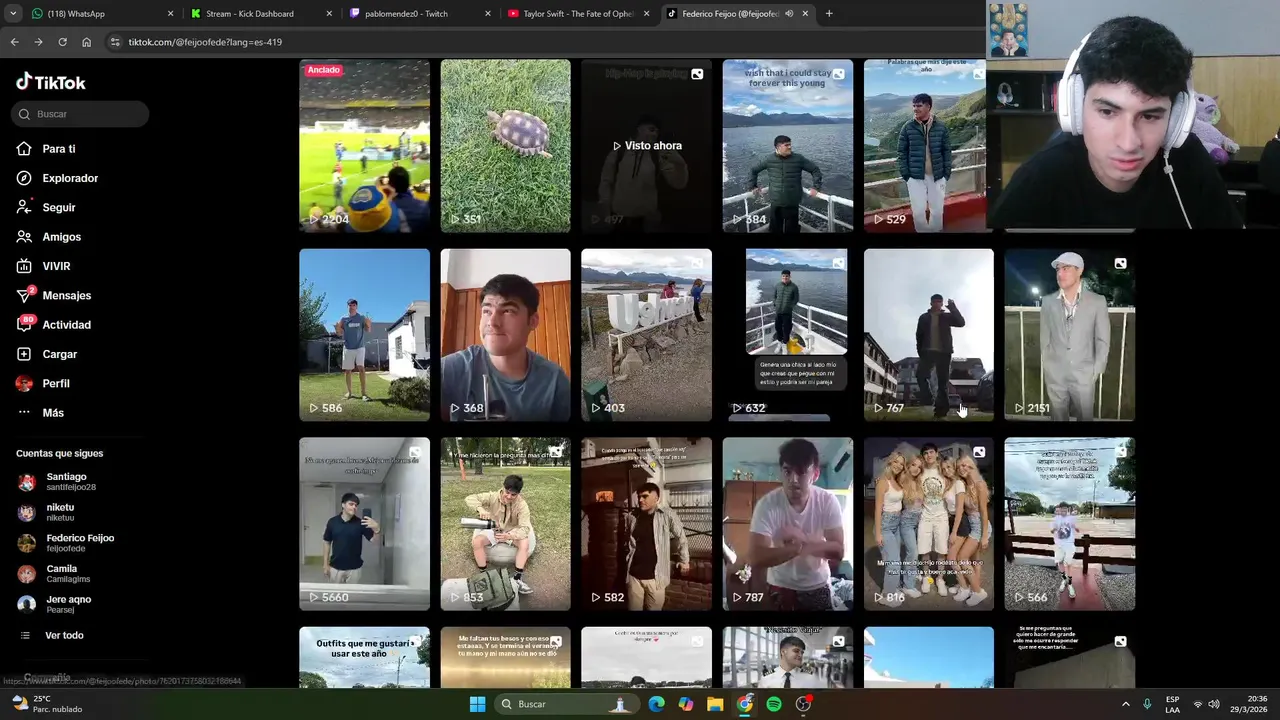Open pinned stadium video with 2204 views
1280x720 pixels.
pyautogui.click(x=364, y=146)
